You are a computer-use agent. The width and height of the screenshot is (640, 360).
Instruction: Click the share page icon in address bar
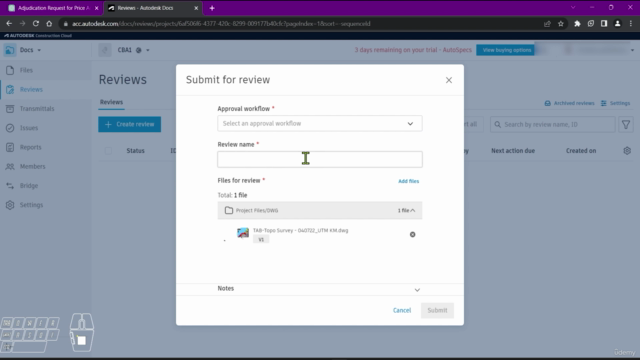[x=547, y=24]
